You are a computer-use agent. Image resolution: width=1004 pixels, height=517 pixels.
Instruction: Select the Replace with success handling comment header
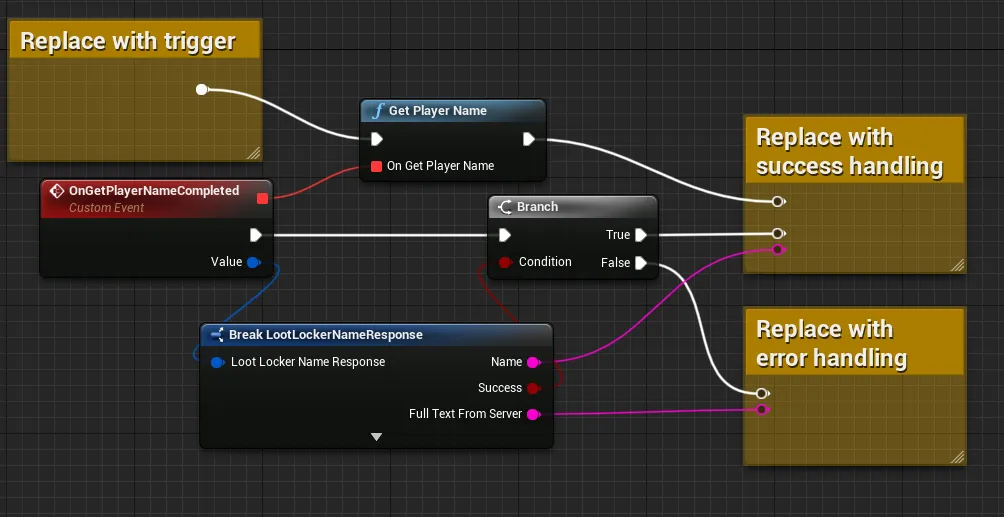(x=854, y=149)
